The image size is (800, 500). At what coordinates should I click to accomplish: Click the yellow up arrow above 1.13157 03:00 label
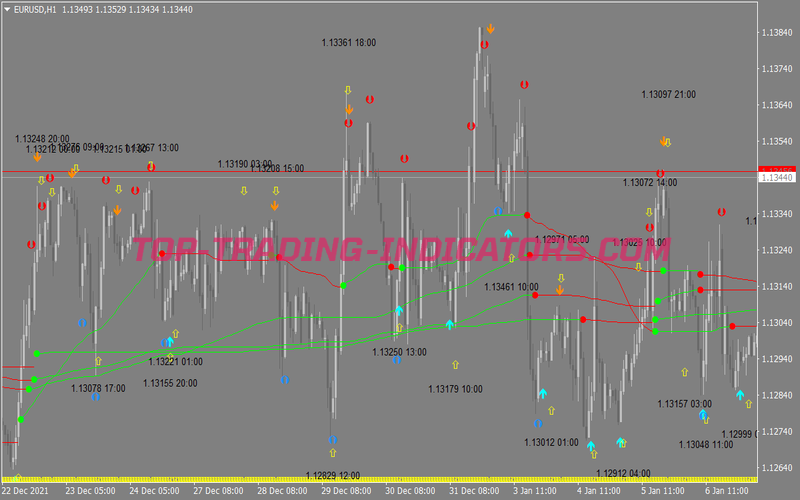[685, 372]
